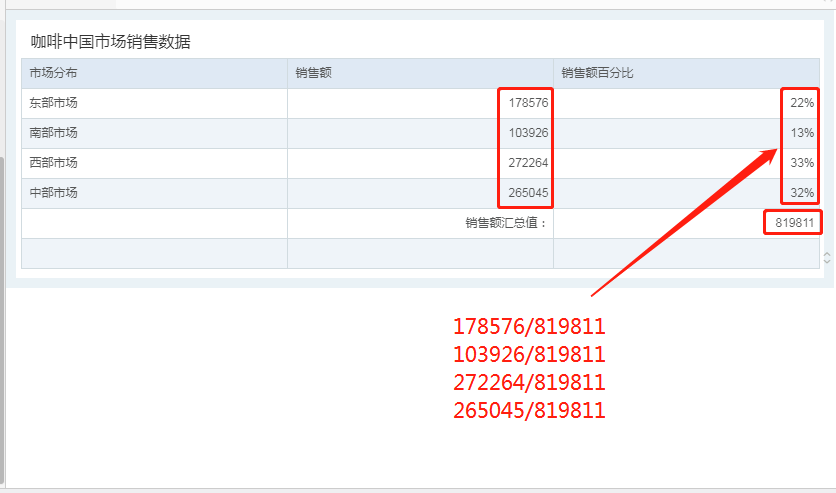
Task: Click the sales value 103926
Action: pos(528,133)
